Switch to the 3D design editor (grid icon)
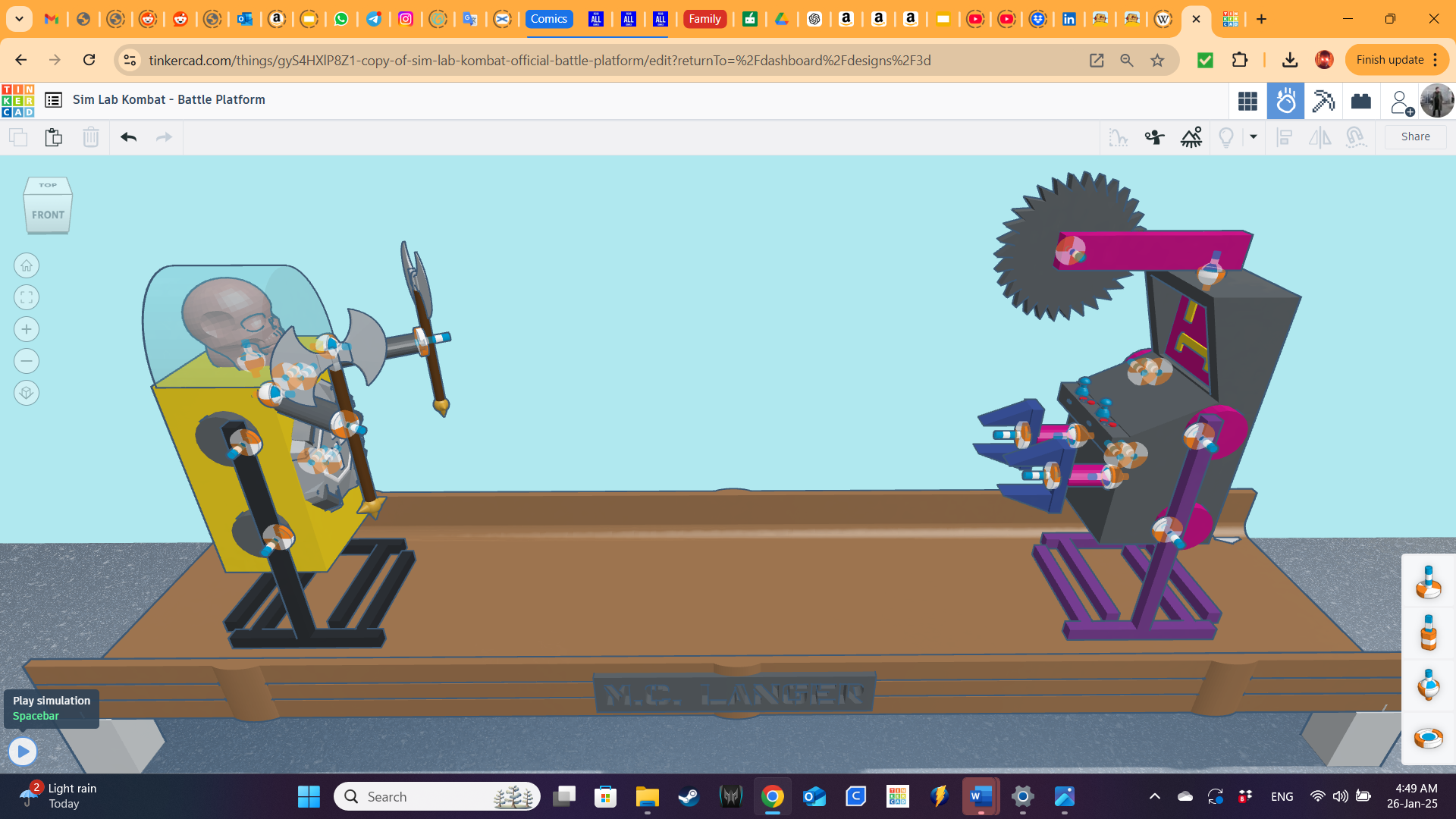 point(1247,100)
